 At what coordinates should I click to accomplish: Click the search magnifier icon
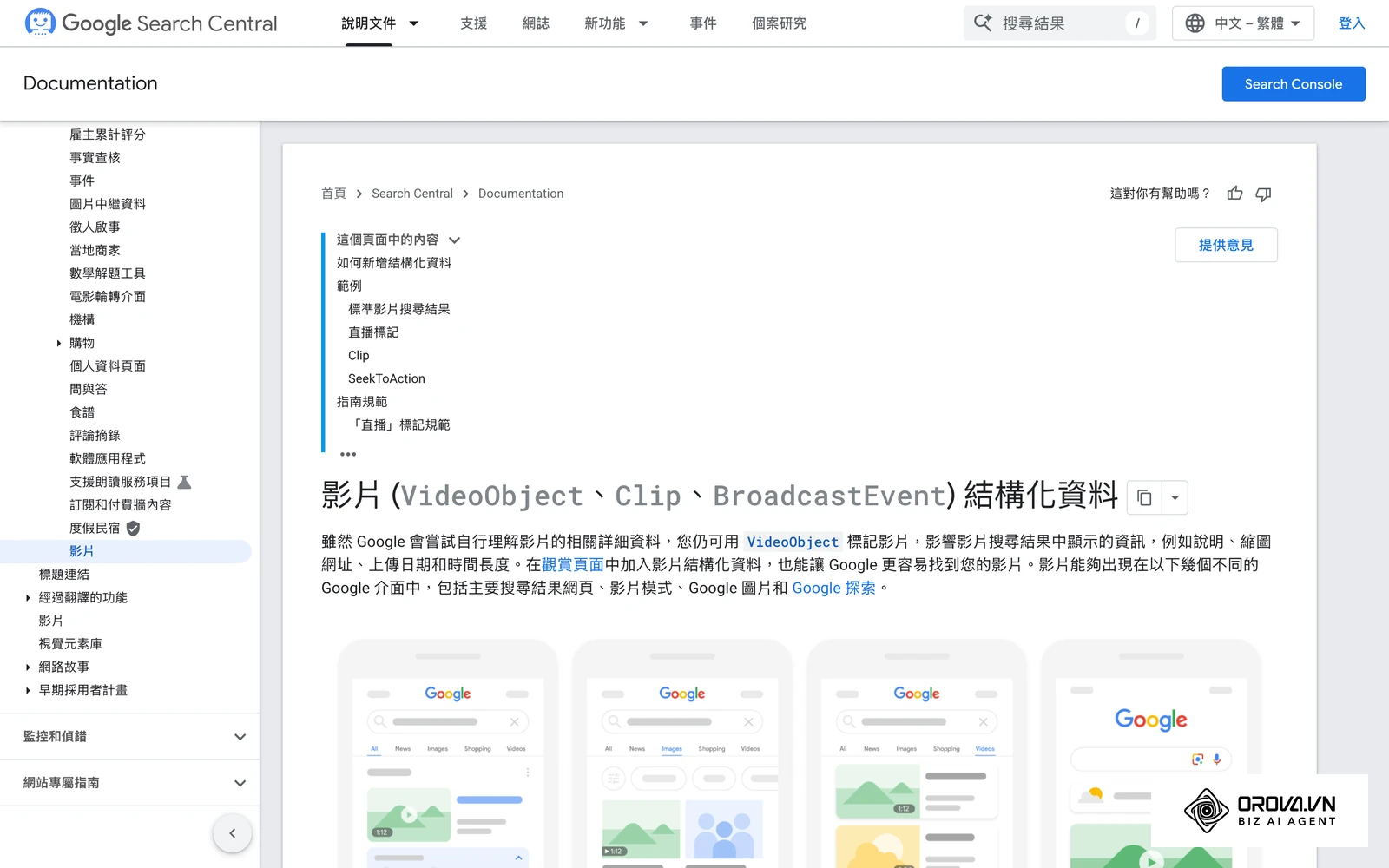tap(983, 23)
